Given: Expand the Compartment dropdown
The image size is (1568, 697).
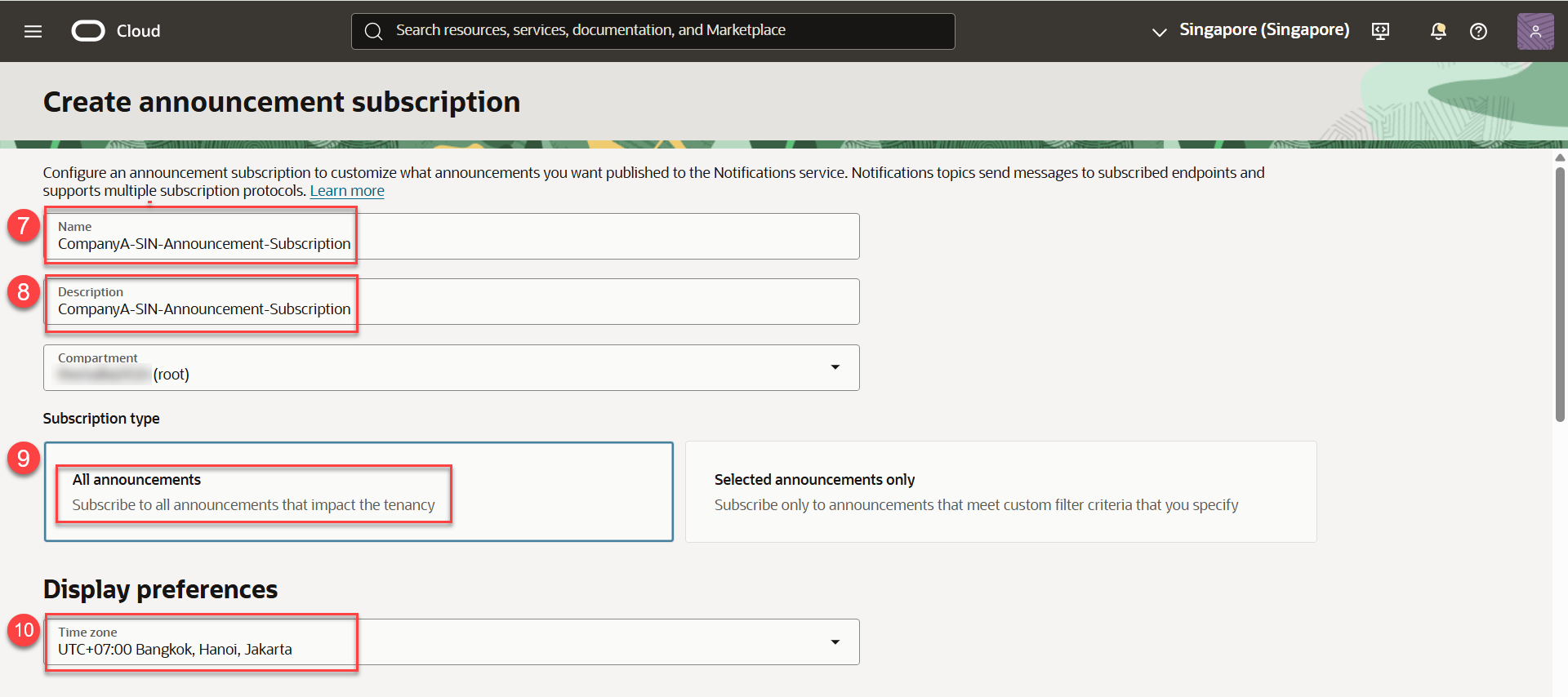Looking at the screenshot, I should point(452,367).
